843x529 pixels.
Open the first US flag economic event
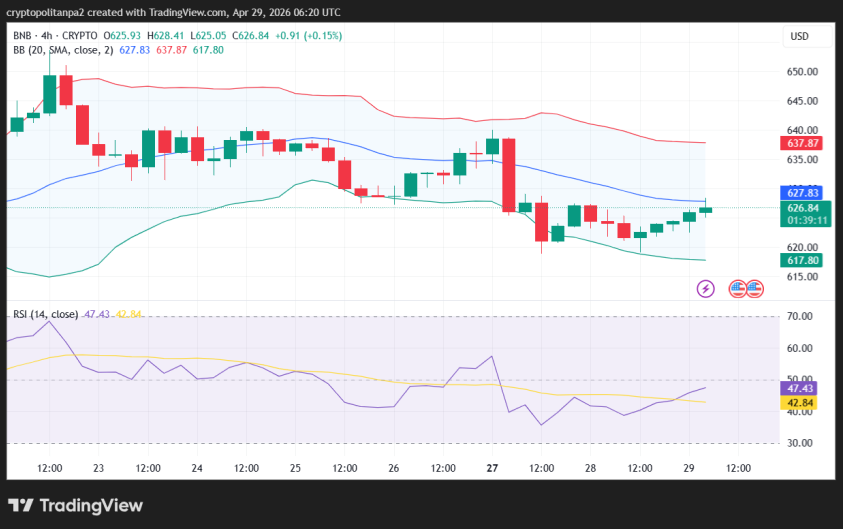pos(737,289)
